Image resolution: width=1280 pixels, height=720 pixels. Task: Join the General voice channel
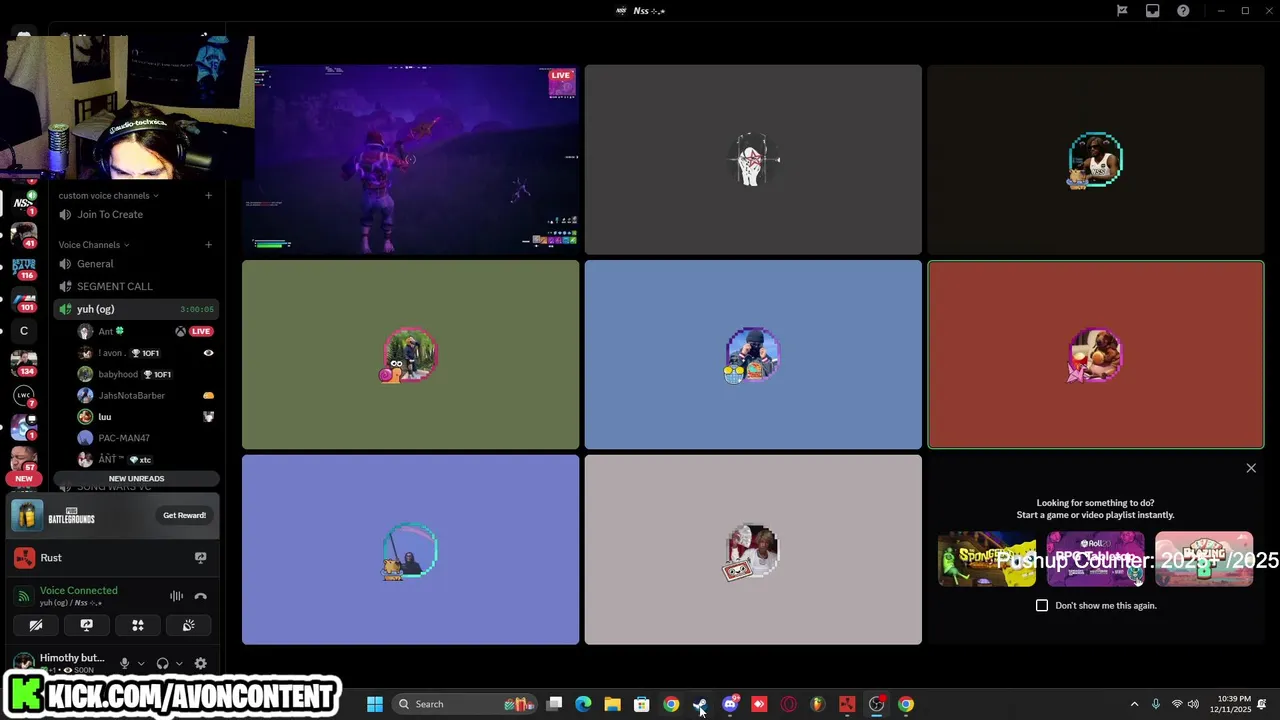click(x=136, y=264)
